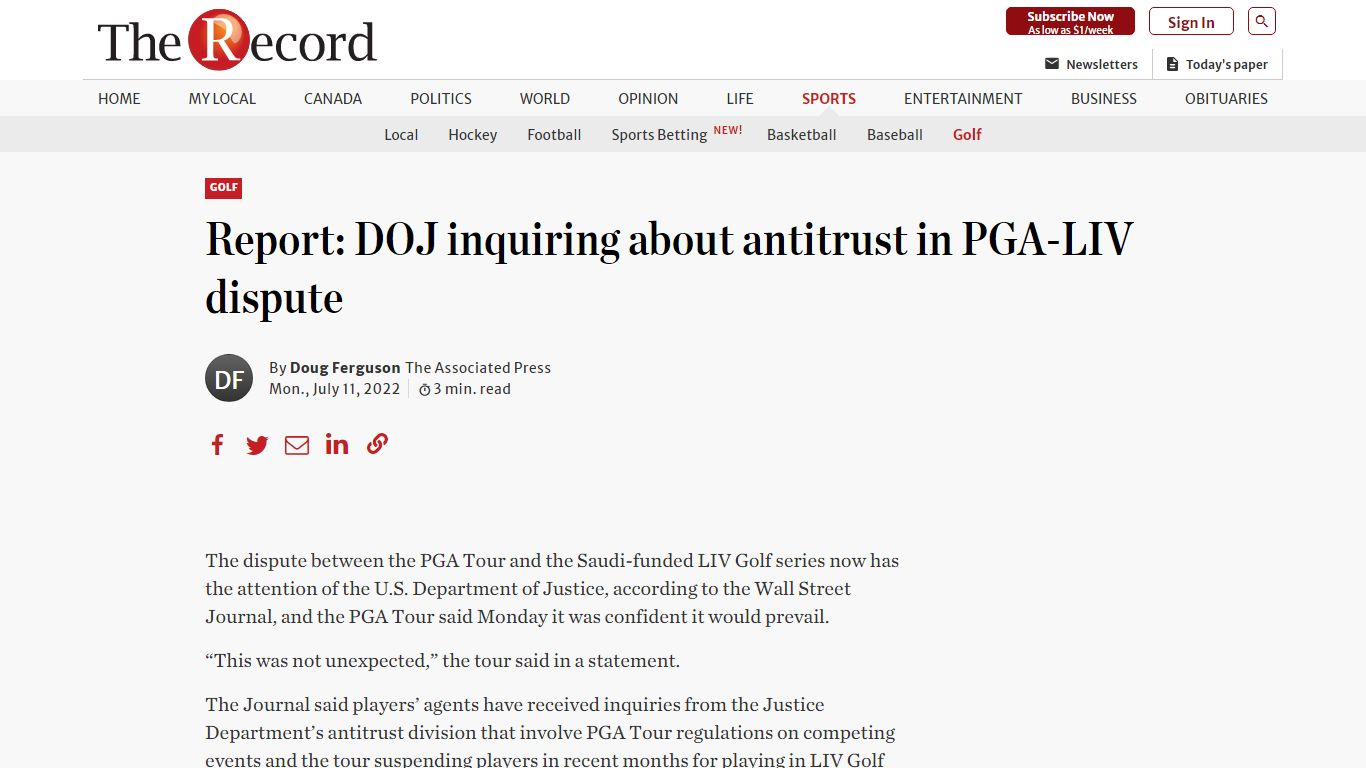
Task: Share article on Facebook
Action: pos(217,445)
